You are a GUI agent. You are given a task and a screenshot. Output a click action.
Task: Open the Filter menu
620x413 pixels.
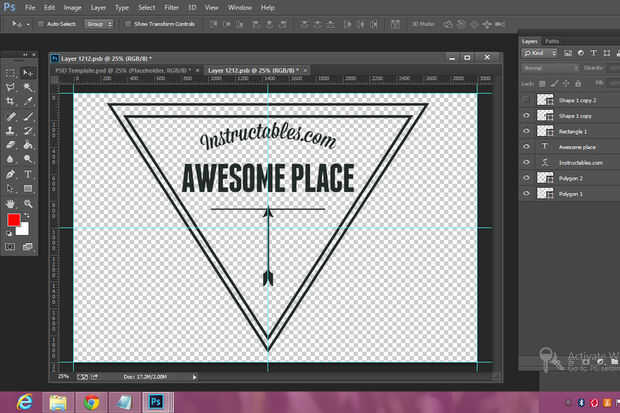[172, 7]
